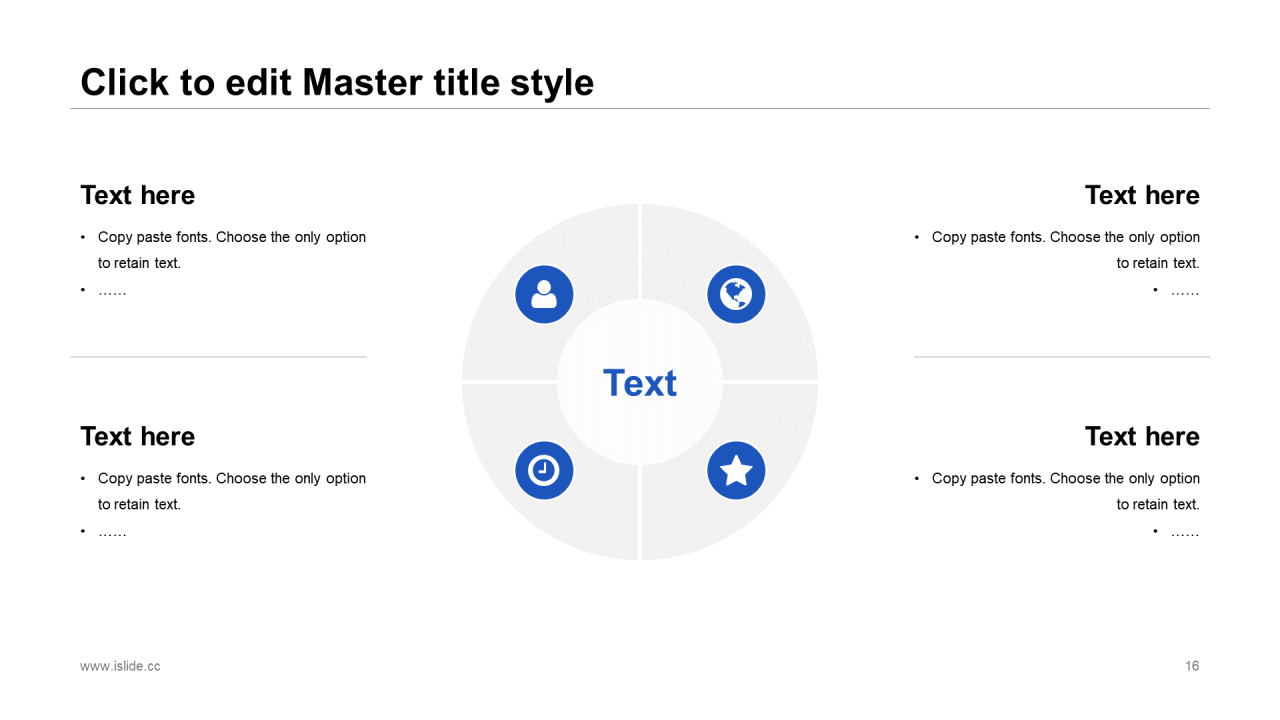The image size is (1280, 720).
Task: Click the star icon in the wheel
Action: 736,470
